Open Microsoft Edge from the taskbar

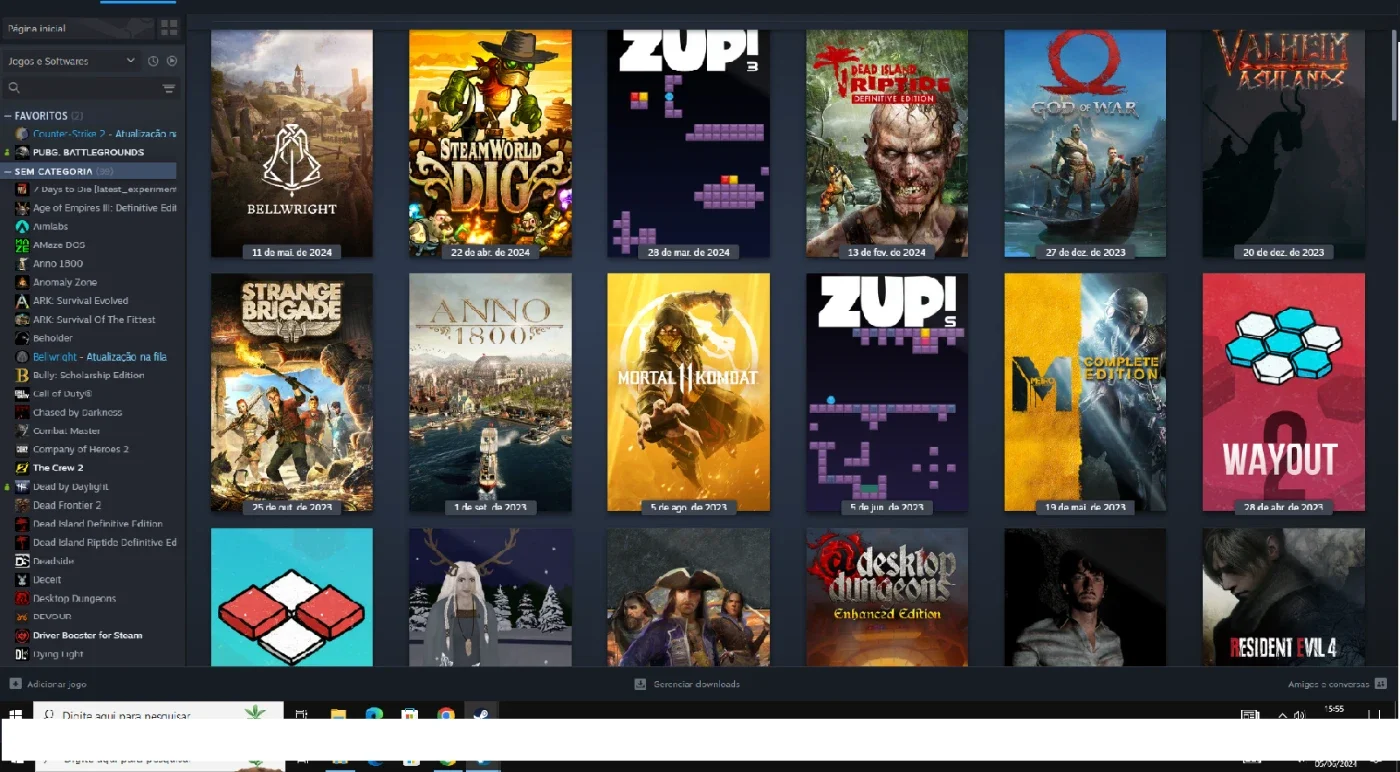coord(374,715)
